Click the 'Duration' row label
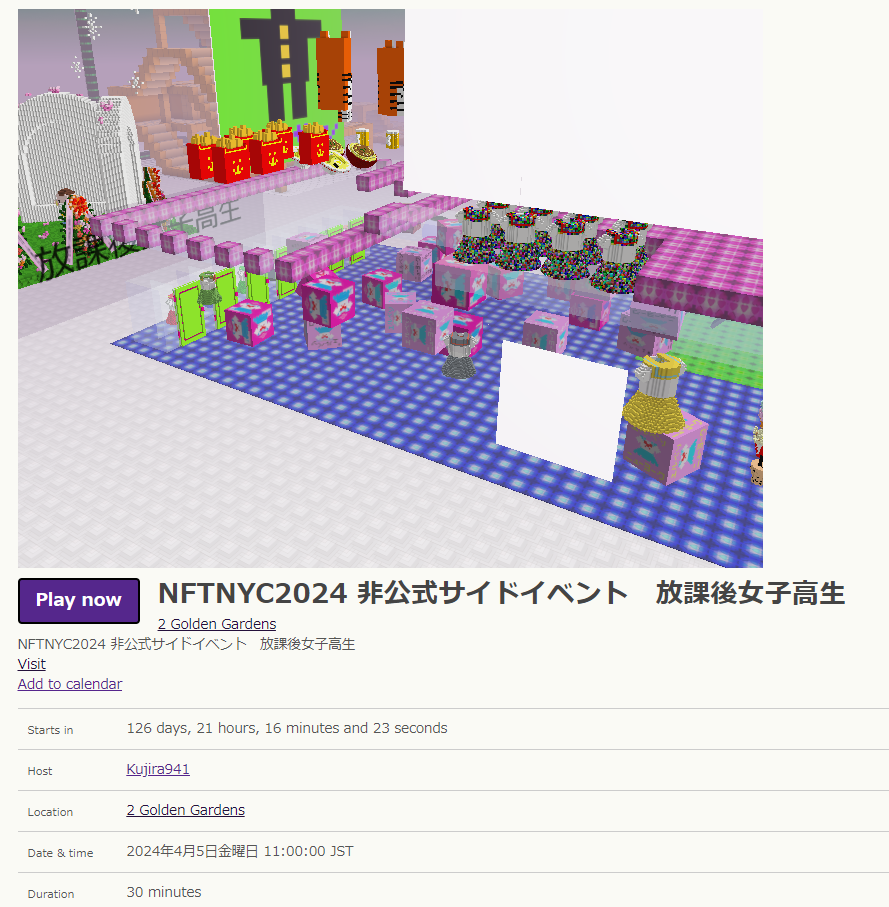 [51, 894]
